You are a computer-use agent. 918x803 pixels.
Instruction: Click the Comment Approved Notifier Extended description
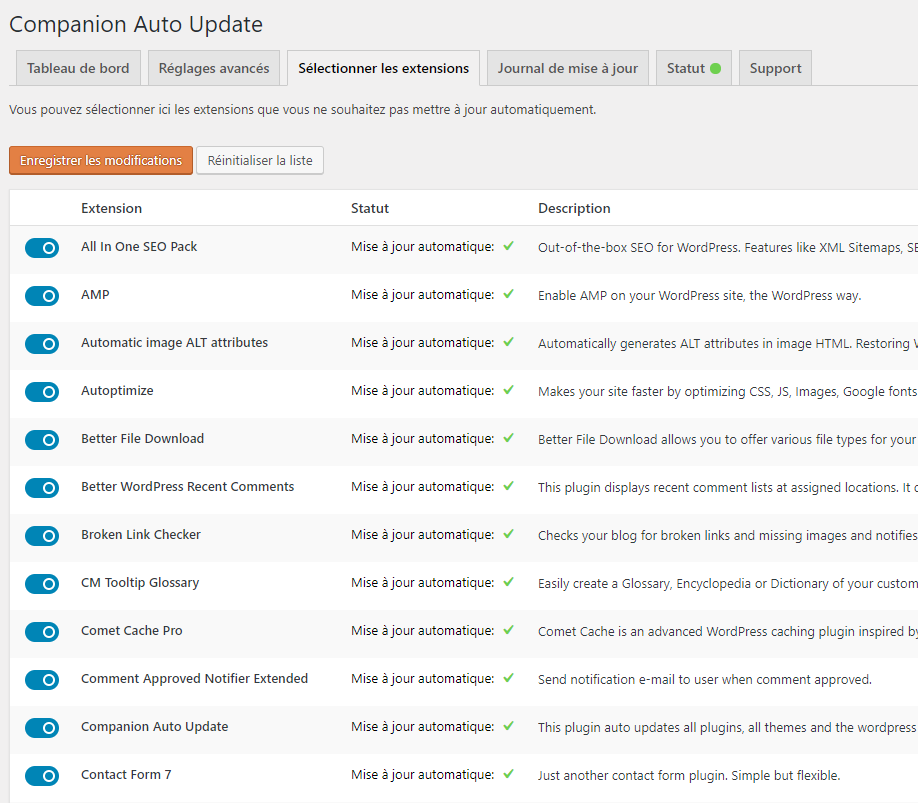[x=705, y=680]
